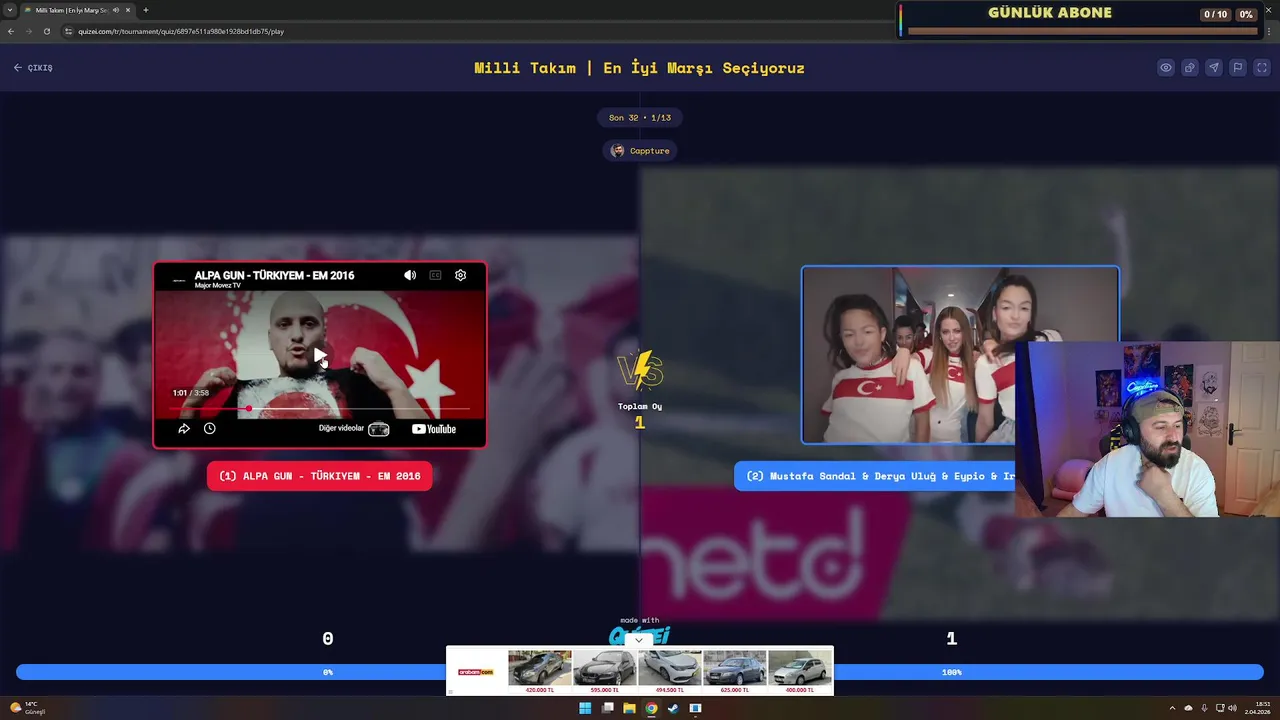
Task: Open Chrome from the taskbar
Action: tap(651, 708)
